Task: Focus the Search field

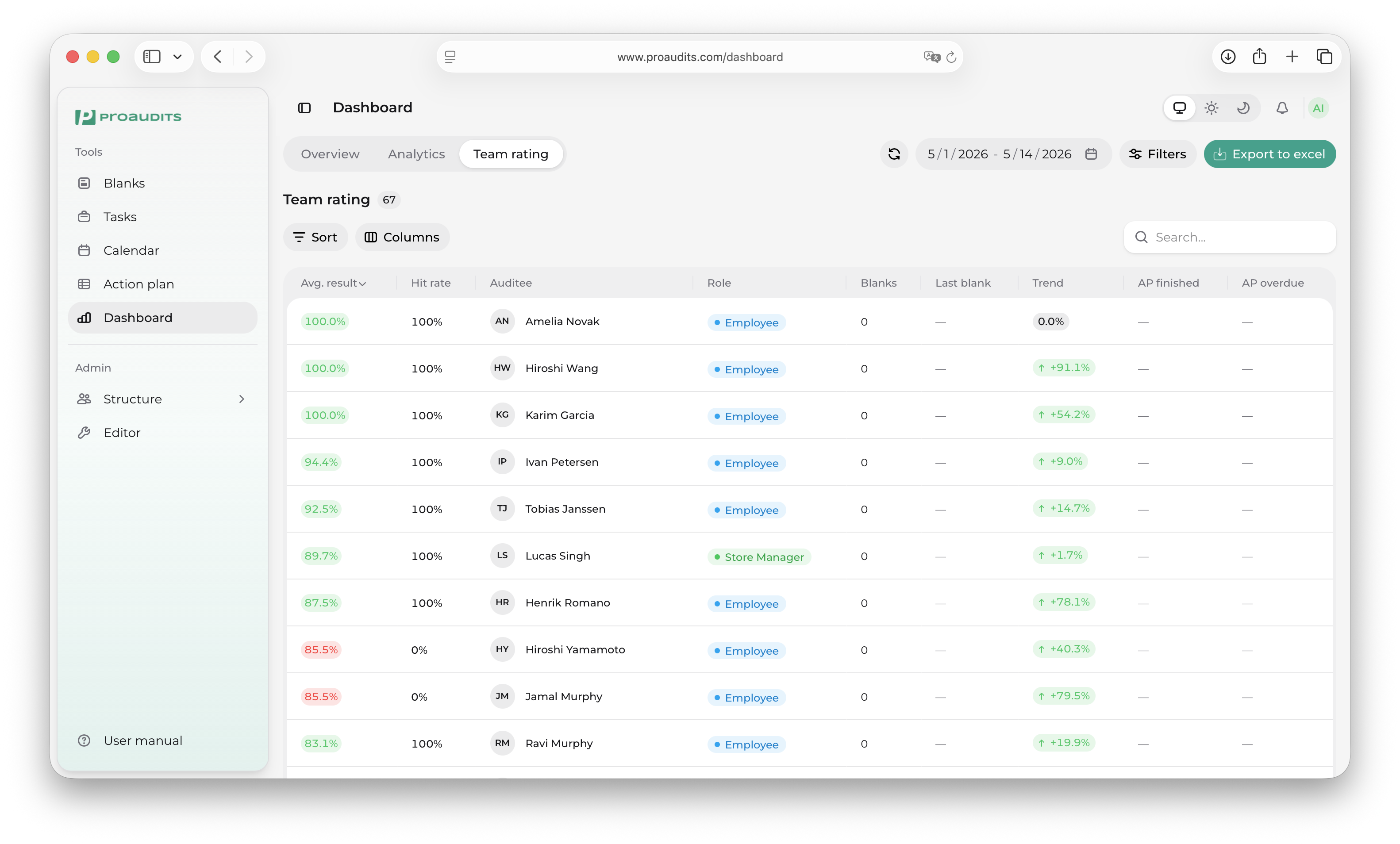Action: (1230, 237)
